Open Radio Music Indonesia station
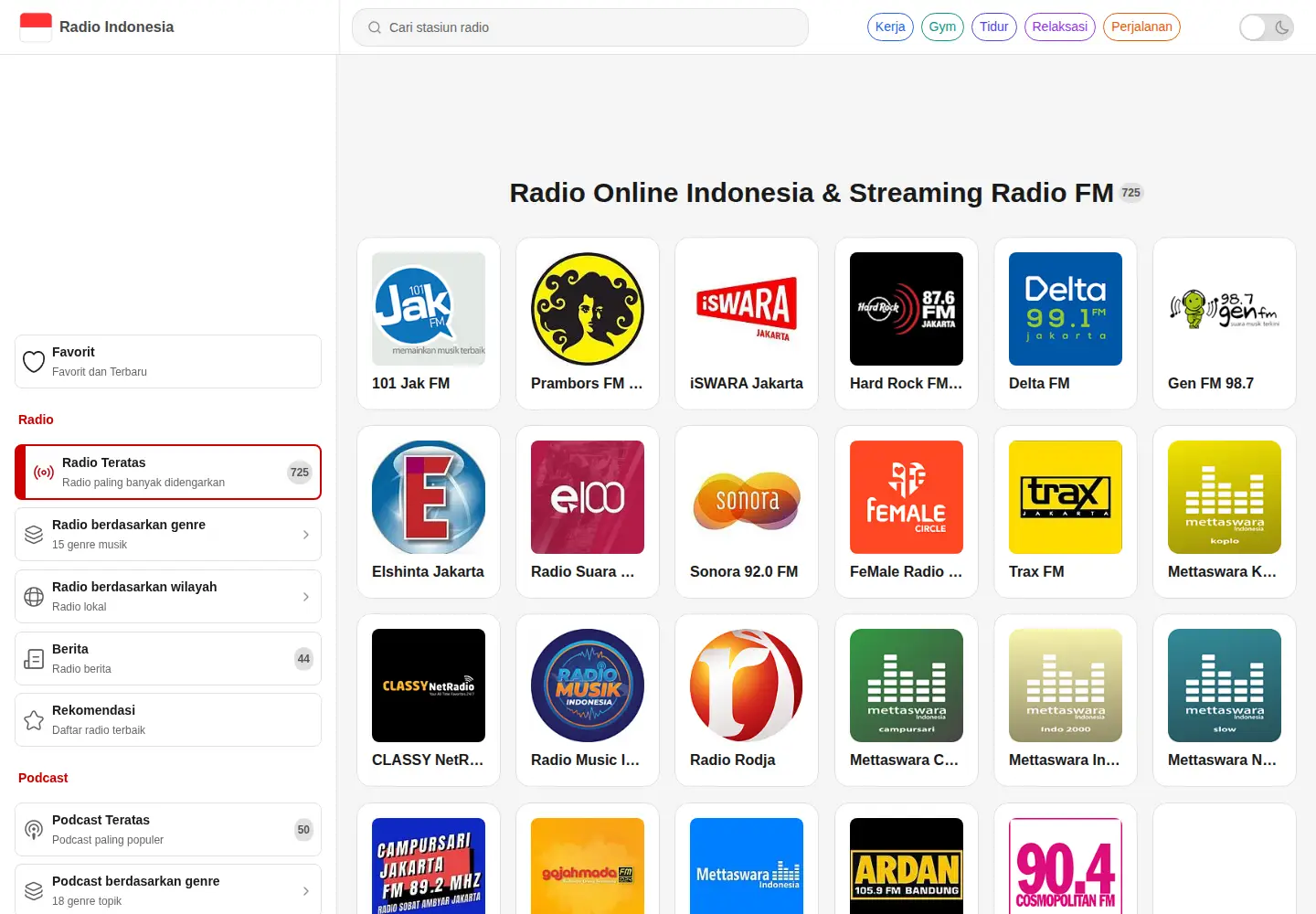1316x914 pixels. (588, 700)
